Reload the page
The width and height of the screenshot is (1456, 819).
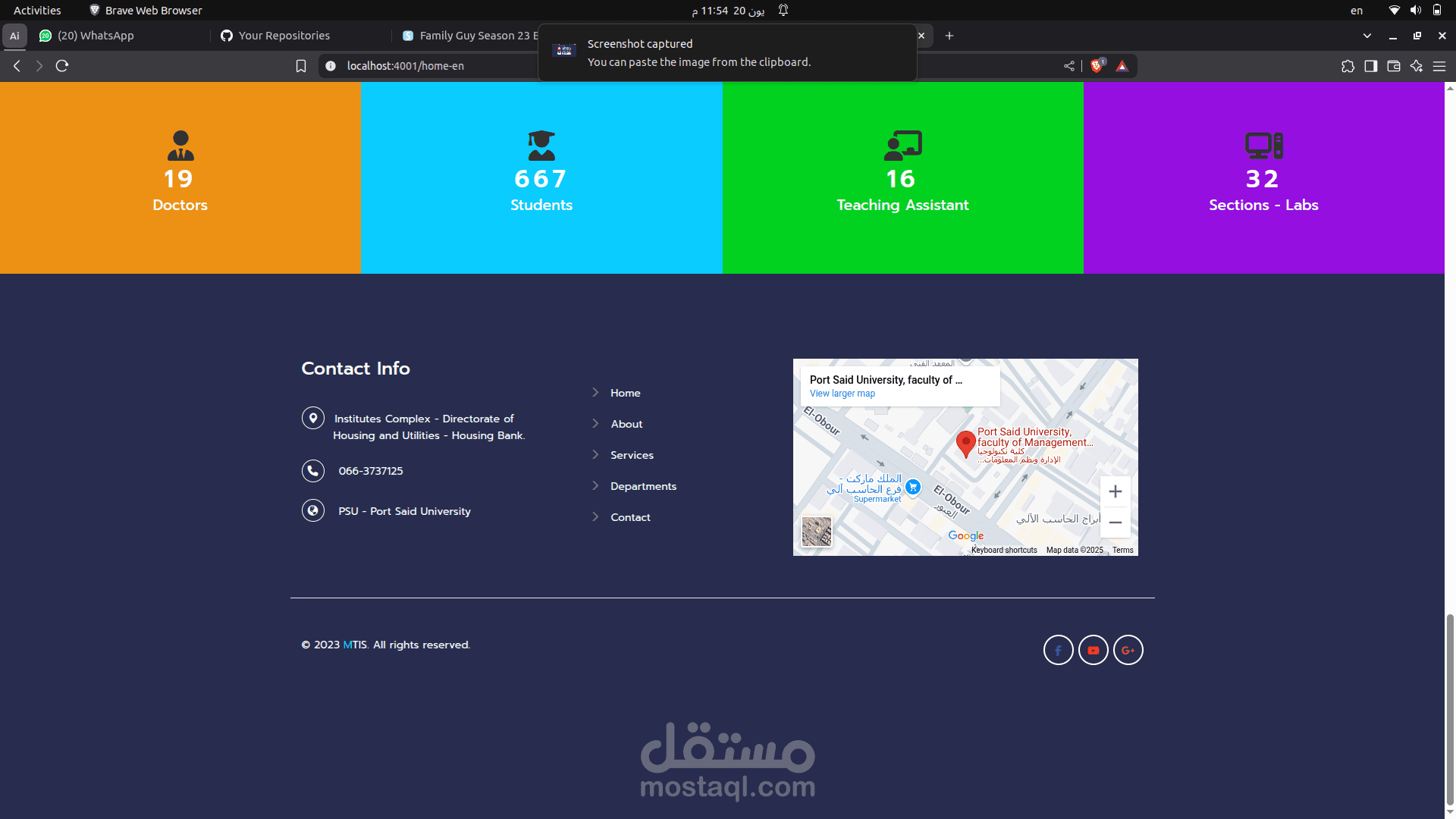(62, 66)
